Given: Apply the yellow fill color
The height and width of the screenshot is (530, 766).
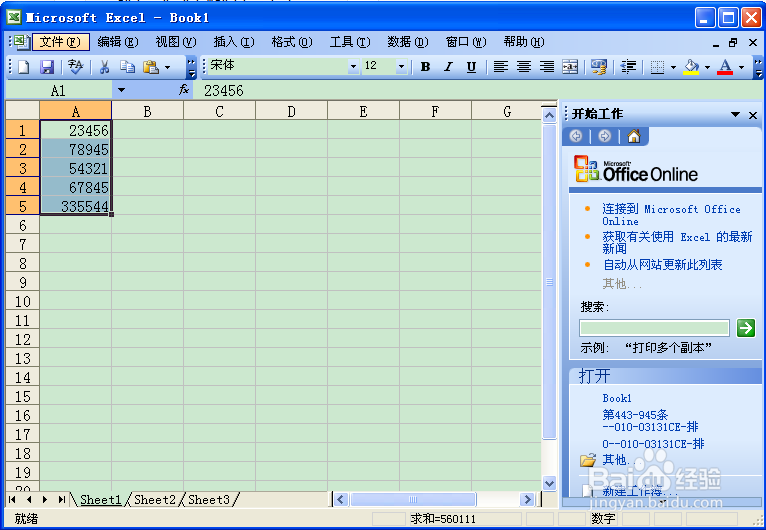Looking at the screenshot, I should (x=691, y=67).
